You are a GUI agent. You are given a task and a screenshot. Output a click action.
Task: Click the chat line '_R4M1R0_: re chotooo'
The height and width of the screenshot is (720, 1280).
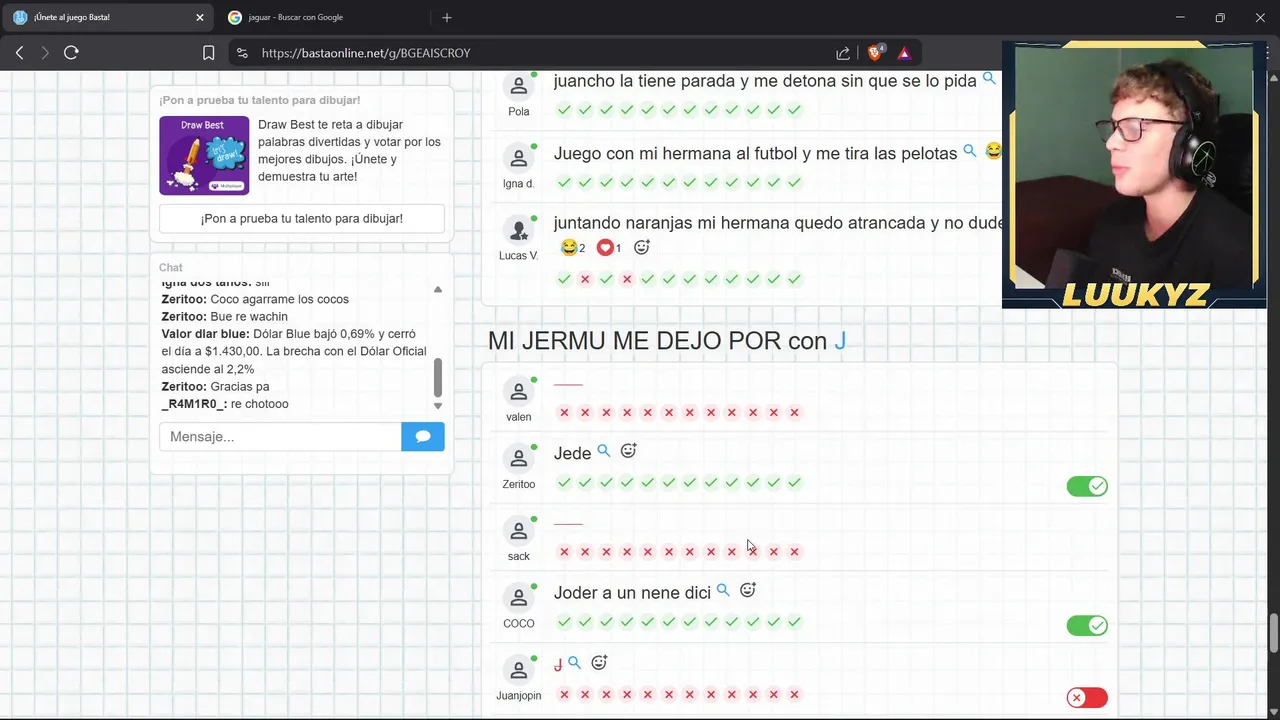(225, 404)
